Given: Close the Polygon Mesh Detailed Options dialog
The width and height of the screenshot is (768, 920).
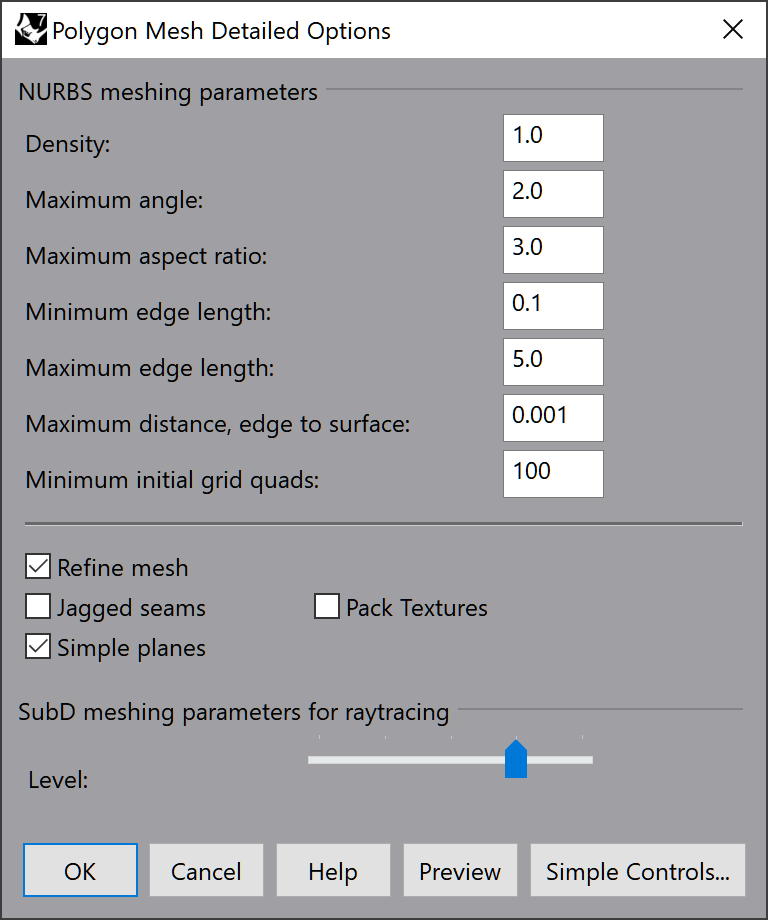Looking at the screenshot, I should click(733, 29).
